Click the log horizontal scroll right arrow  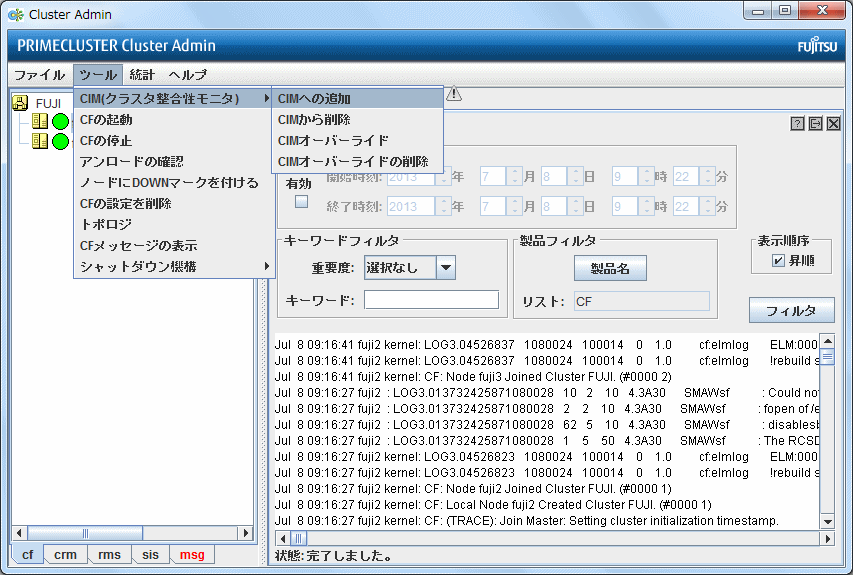tap(827, 539)
